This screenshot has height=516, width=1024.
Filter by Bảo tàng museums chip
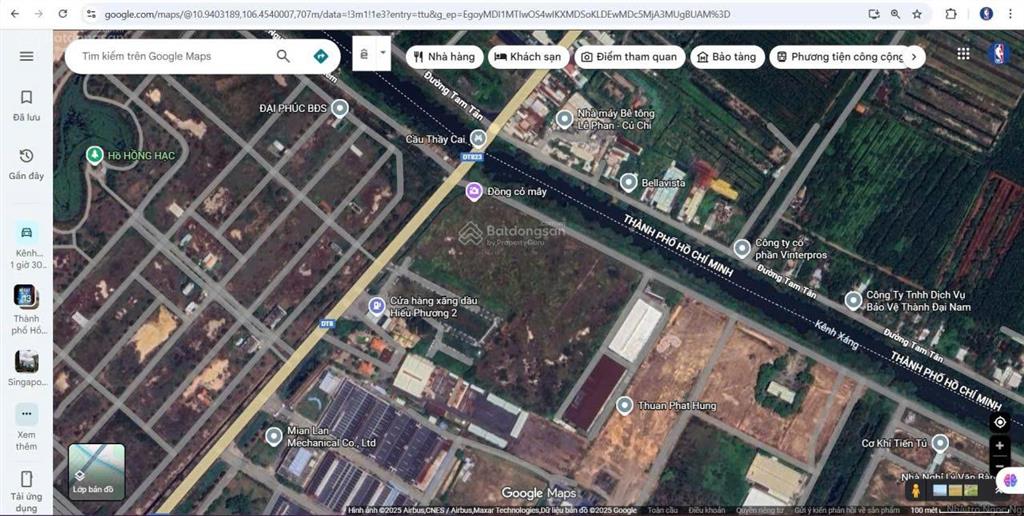727,57
